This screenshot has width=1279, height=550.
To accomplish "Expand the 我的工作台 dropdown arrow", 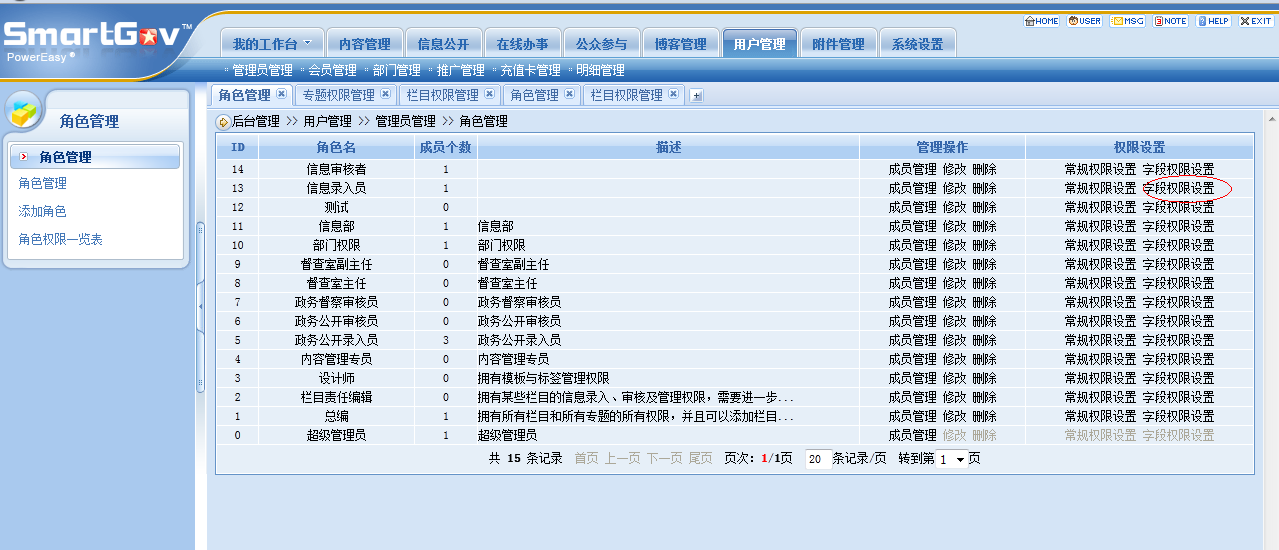I will pyautogui.click(x=308, y=43).
